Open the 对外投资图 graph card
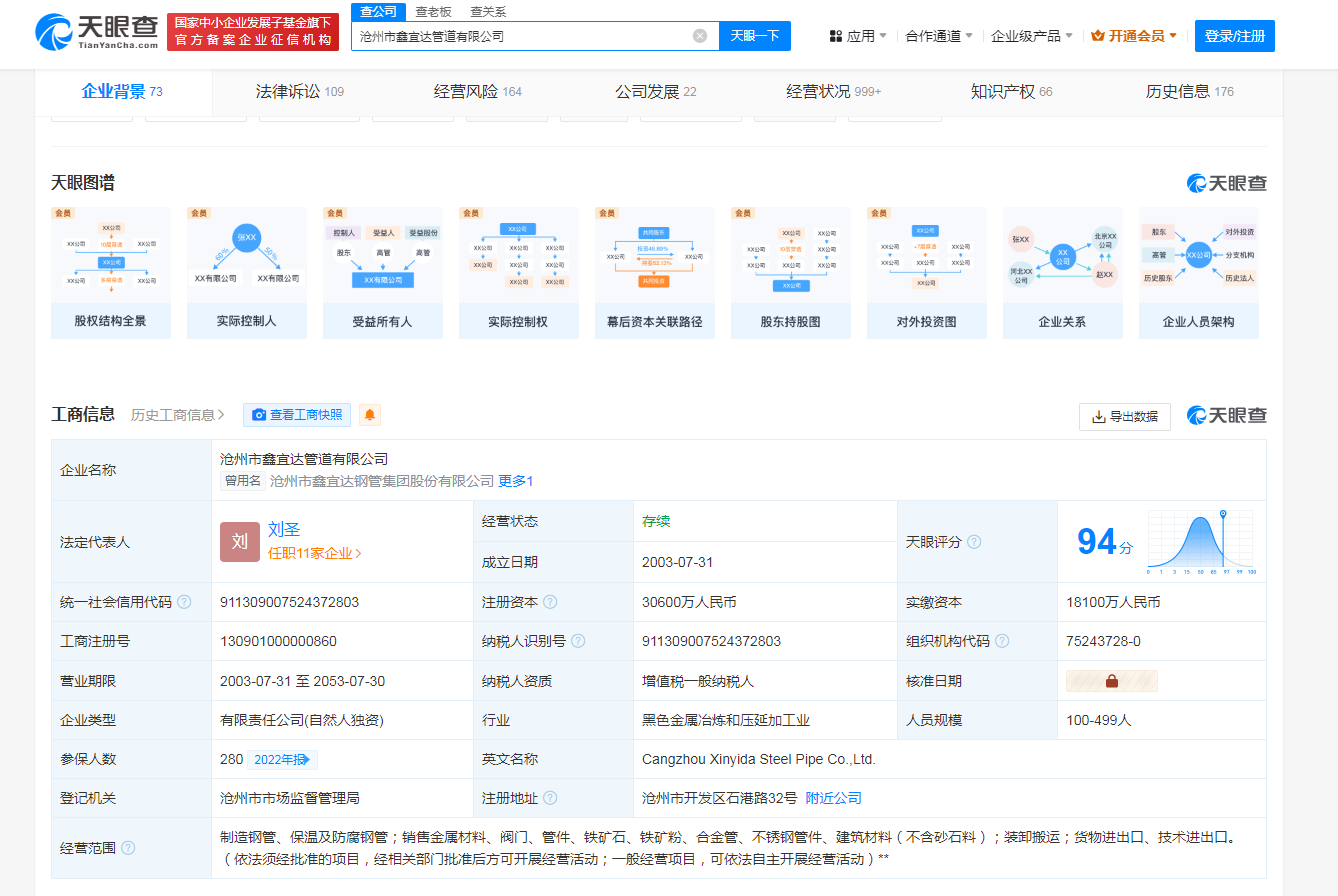This screenshot has height=896, width=1338. (x=927, y=273)
